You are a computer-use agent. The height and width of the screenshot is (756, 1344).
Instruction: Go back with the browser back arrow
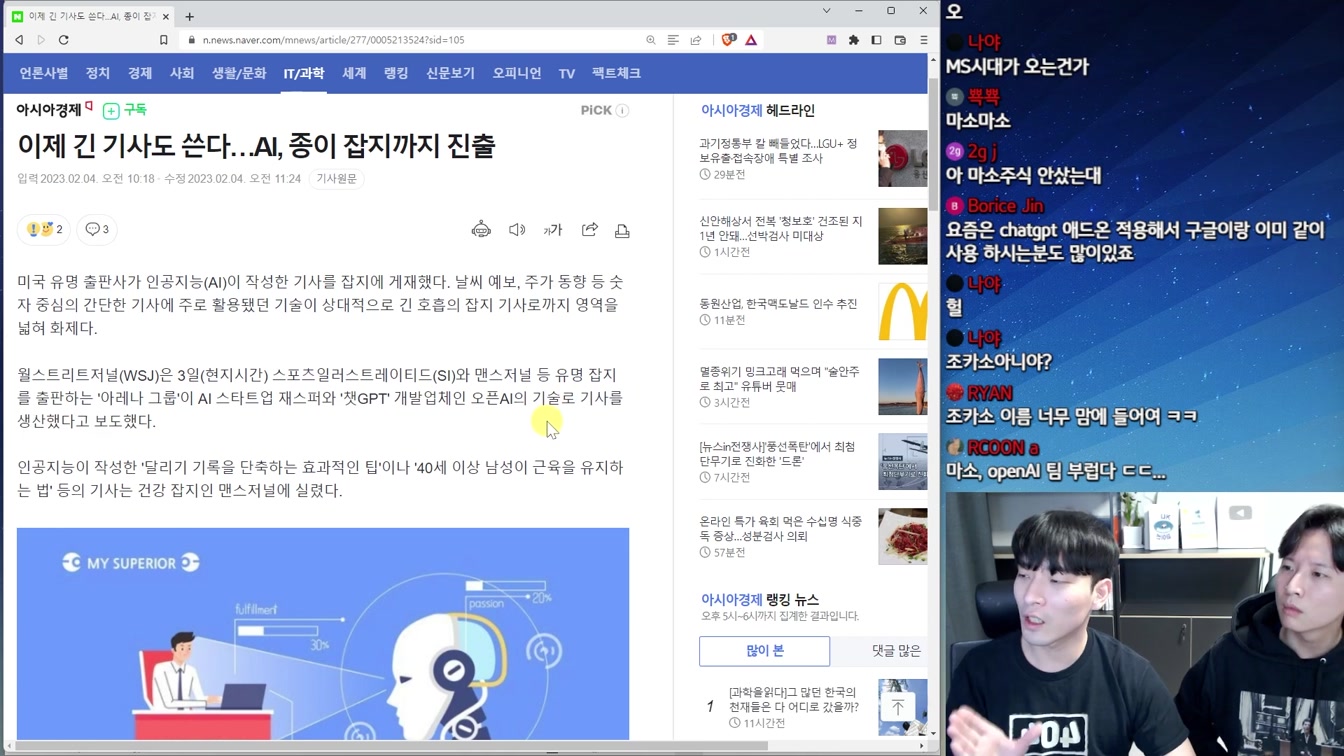pos(19,40)
